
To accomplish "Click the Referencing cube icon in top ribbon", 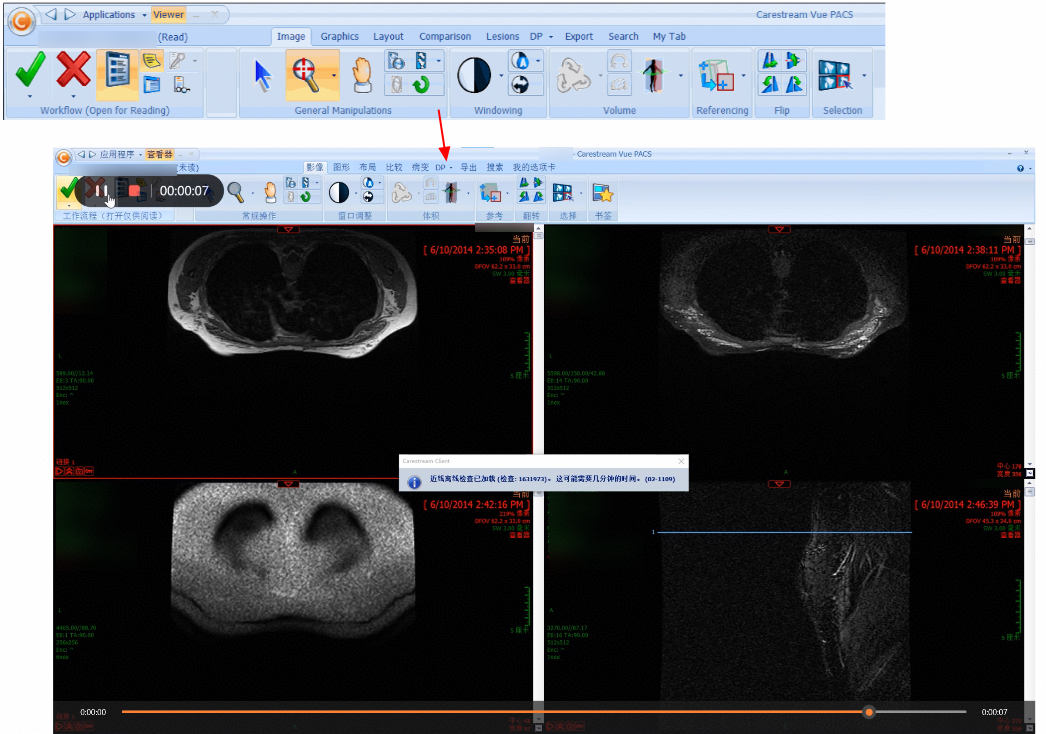I will coord(716,75).
